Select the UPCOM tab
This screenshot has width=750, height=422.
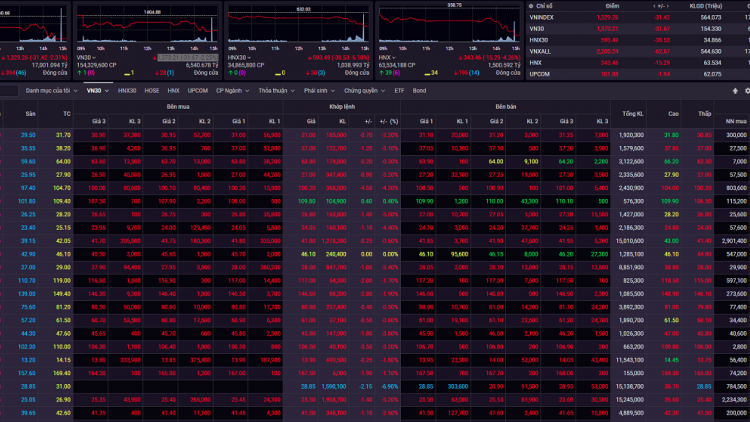tap(198, 90)
